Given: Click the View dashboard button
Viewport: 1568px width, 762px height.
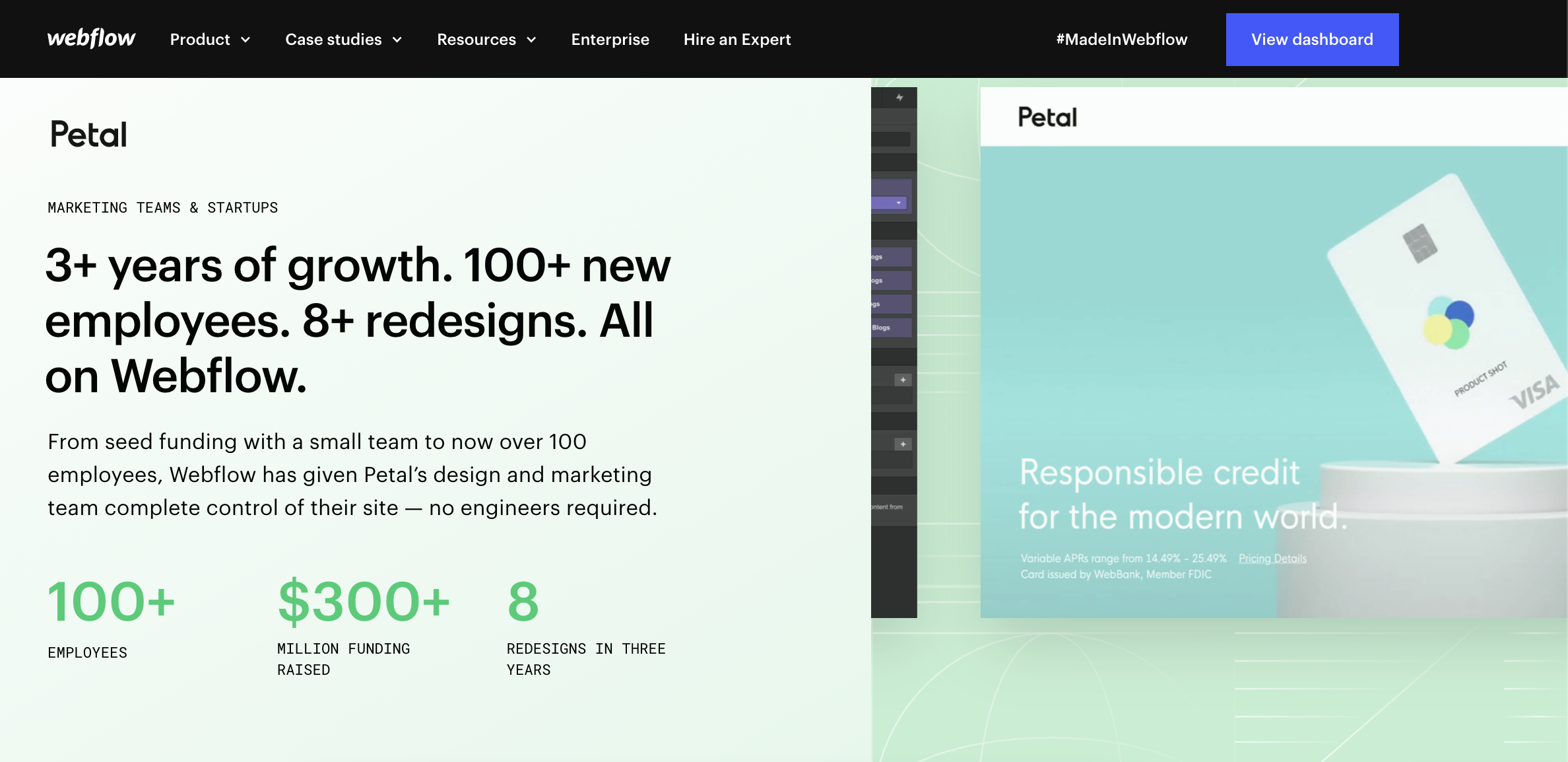Looking at the screenshot, I should coord(1311,39).
